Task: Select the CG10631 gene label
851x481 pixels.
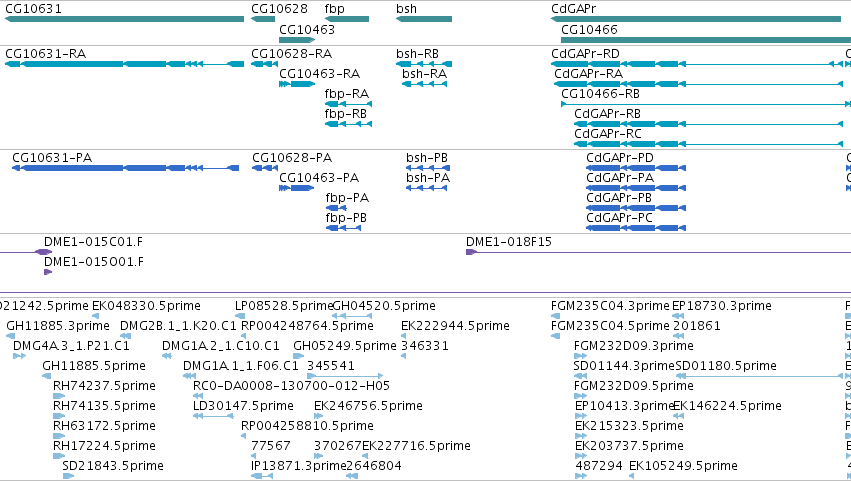Action: (33, 9)
